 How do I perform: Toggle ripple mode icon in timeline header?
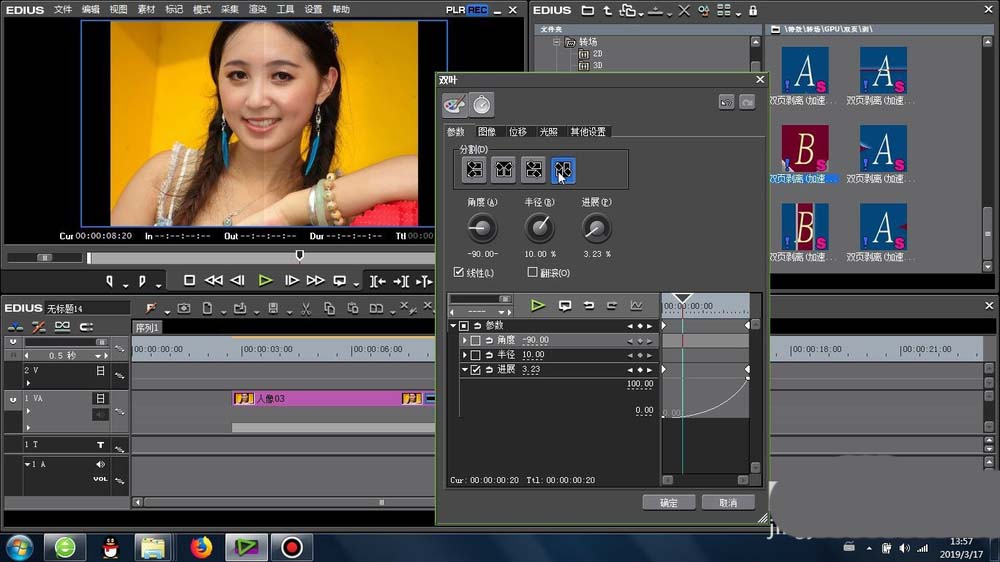(x=38, y=327)
